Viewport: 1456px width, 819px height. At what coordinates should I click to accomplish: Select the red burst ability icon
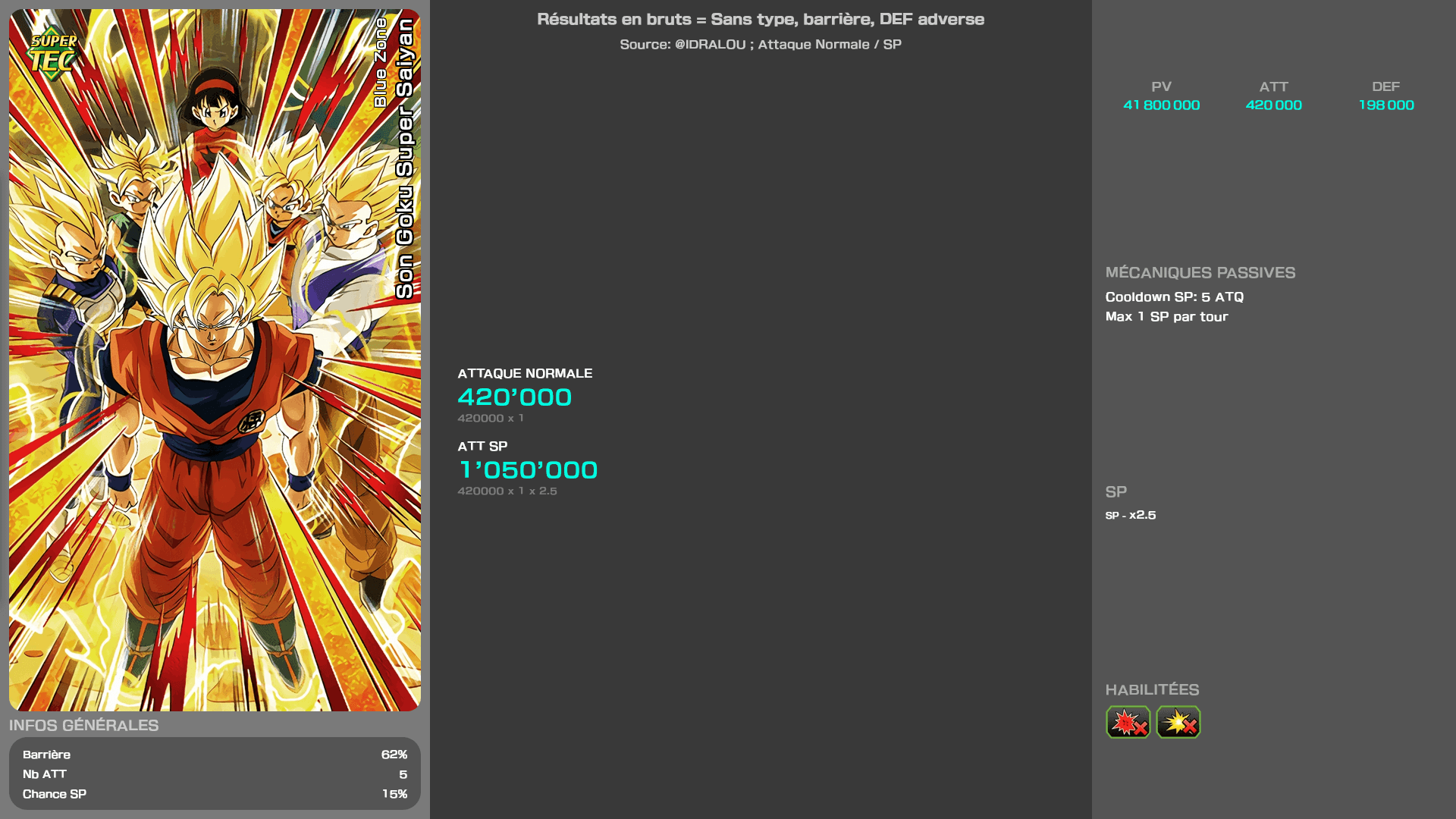point(1128,722)
